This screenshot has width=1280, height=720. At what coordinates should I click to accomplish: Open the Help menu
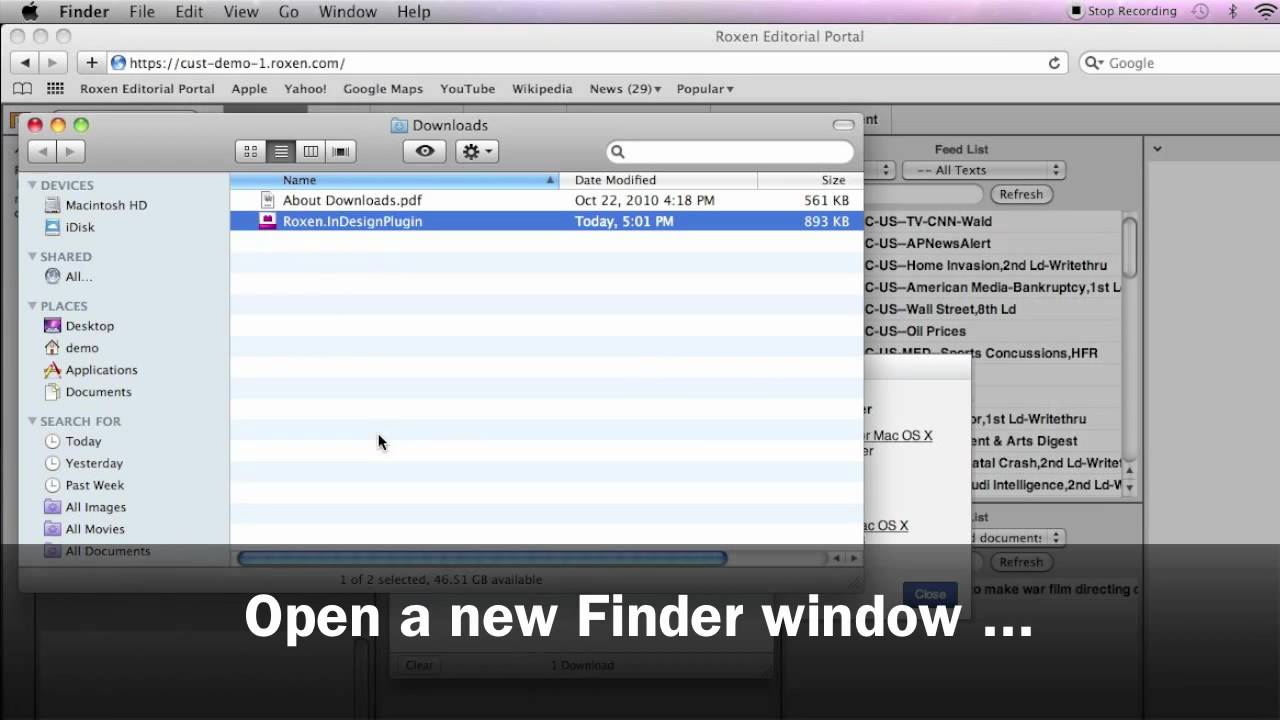tap(414, 12)
